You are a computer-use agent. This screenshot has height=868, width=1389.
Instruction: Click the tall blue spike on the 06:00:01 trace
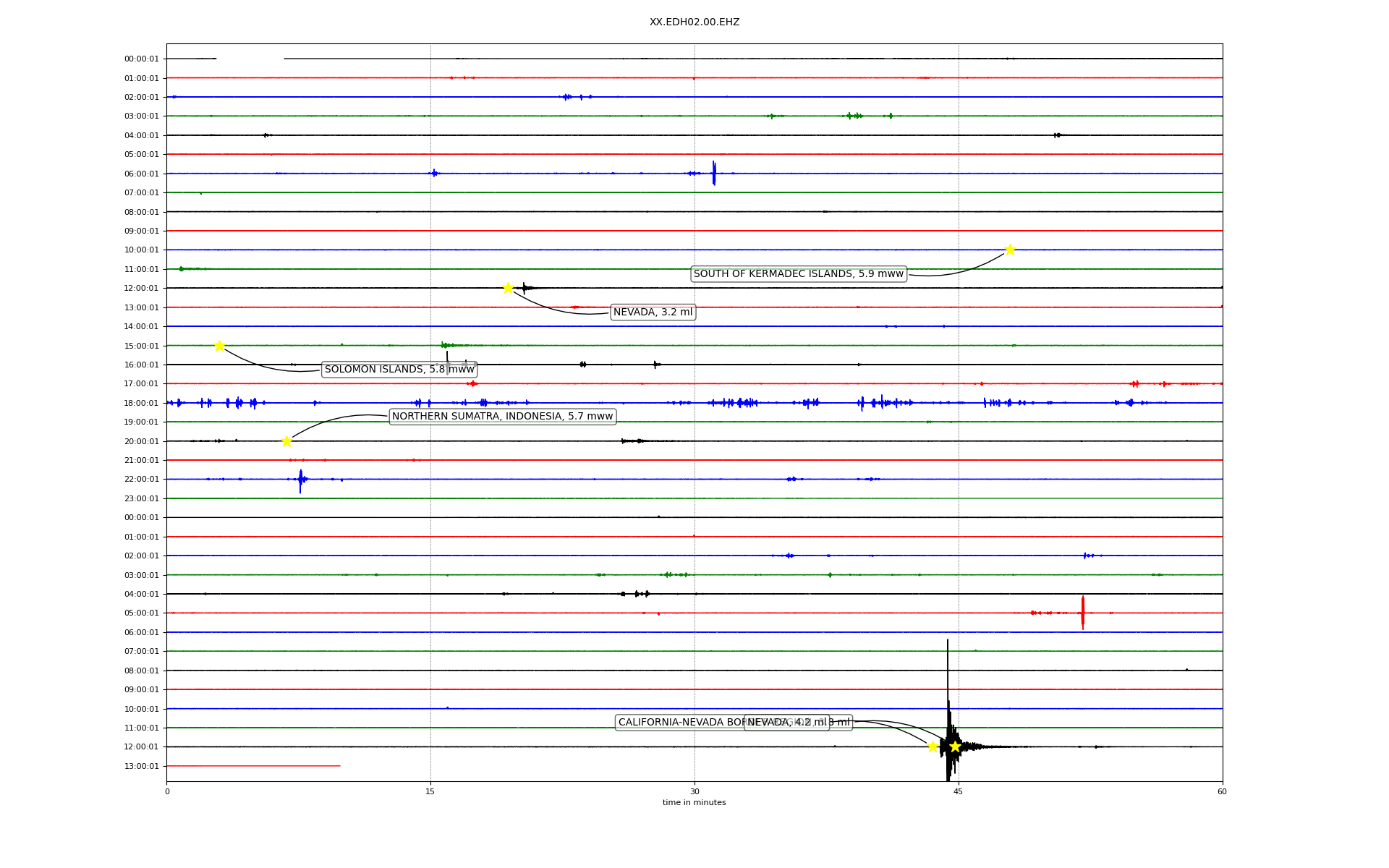(x=713, y=173)
